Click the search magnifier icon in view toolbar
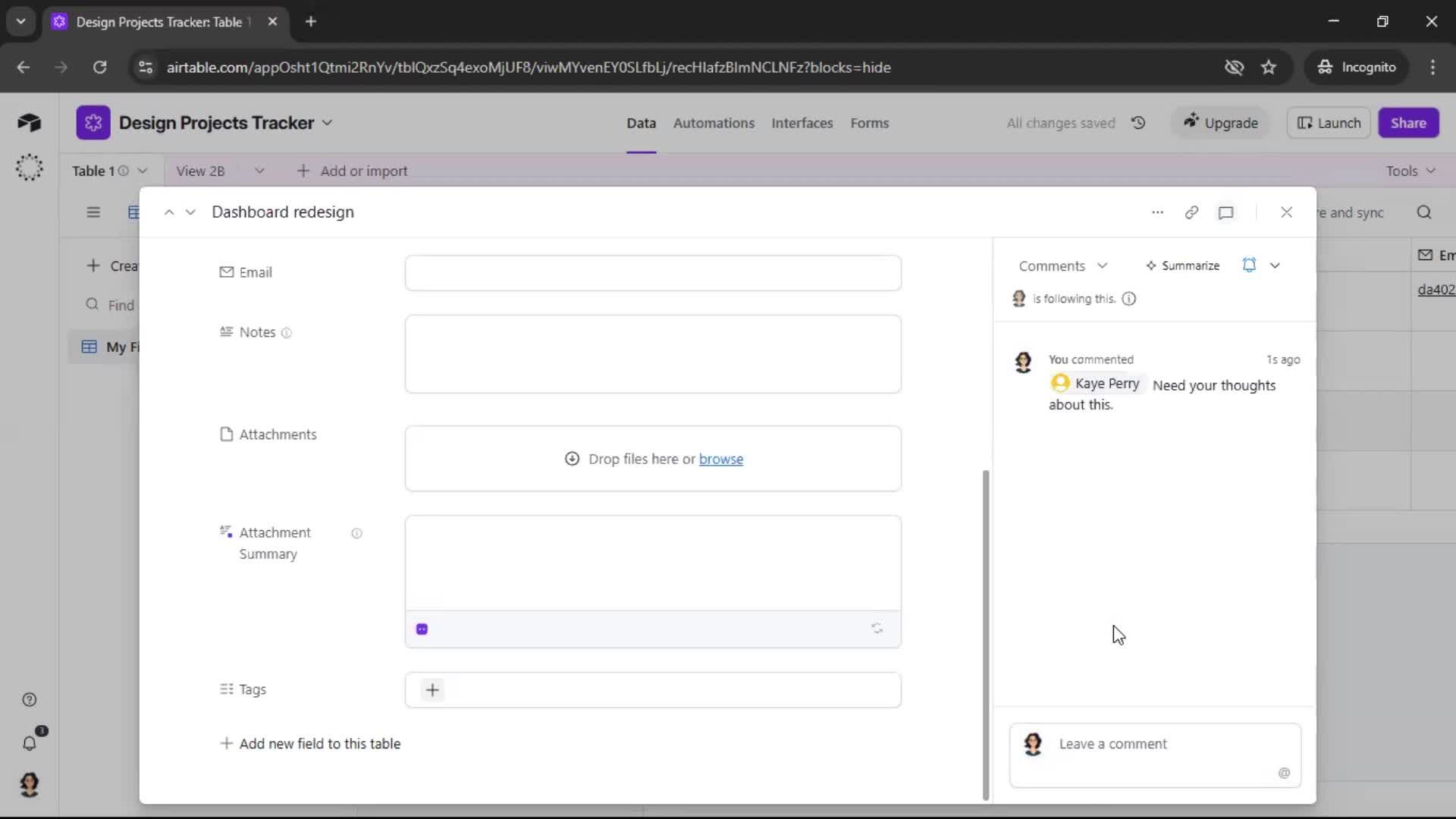Image resolution: width=1456 pixels, height=819 pixels. (1424, 212)
